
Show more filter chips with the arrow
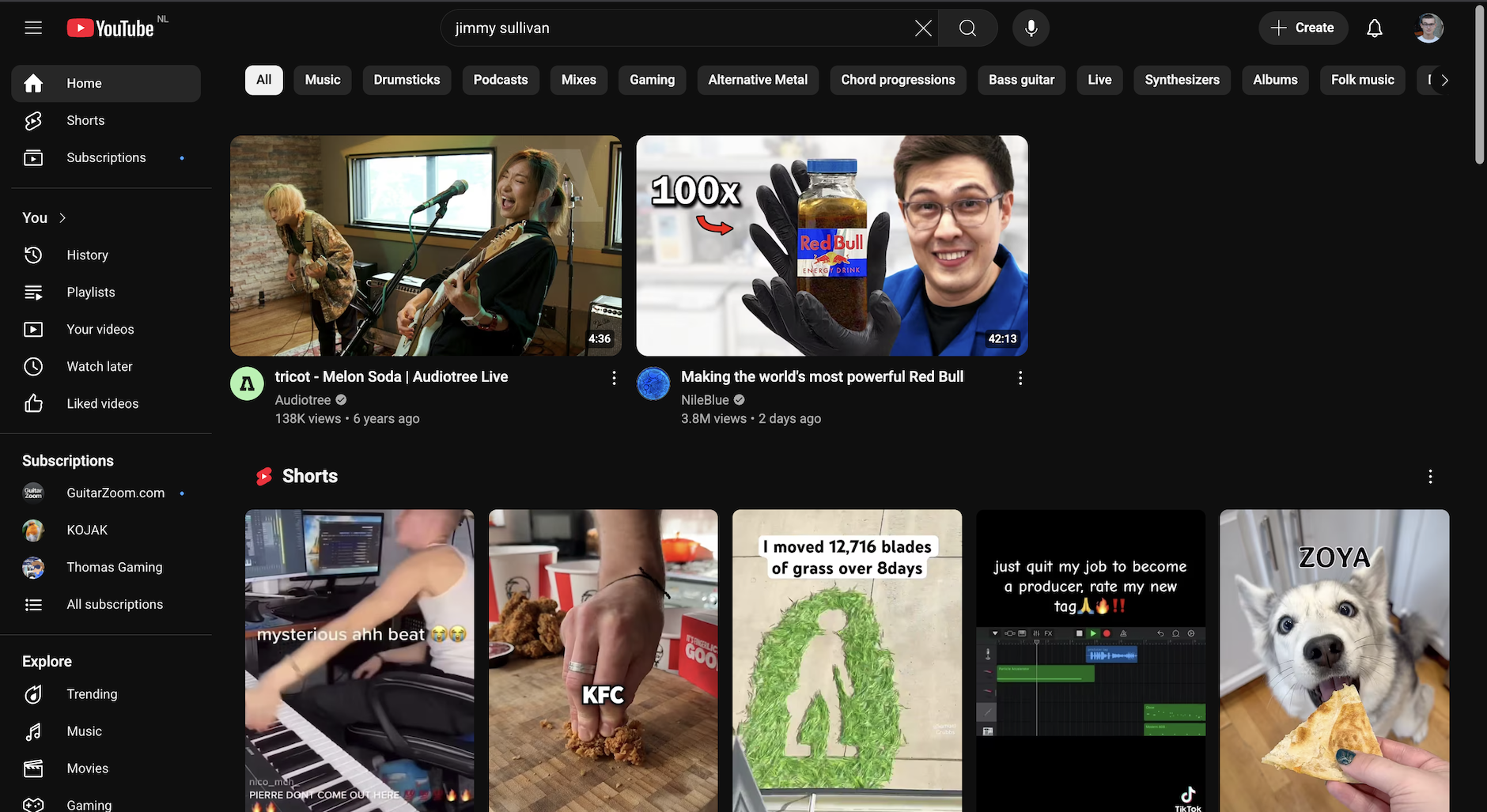pyautogui.click(x=1444, y=80)
